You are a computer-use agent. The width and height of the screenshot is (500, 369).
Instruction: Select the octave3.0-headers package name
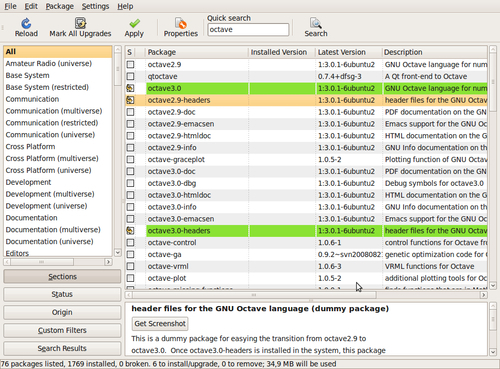click(x=179, y=231)
